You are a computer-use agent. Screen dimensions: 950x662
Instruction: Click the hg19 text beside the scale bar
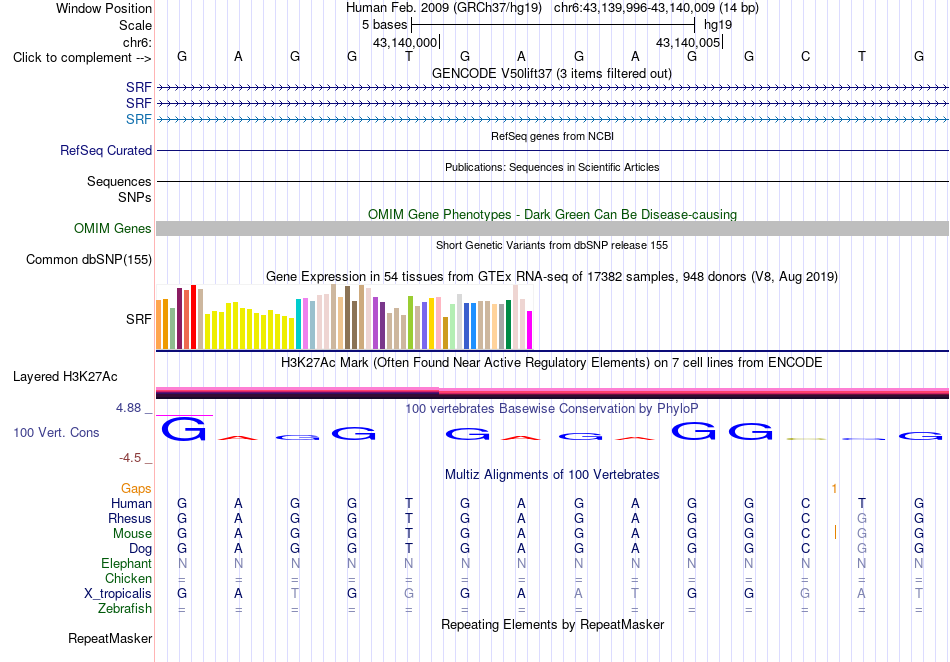718,25
